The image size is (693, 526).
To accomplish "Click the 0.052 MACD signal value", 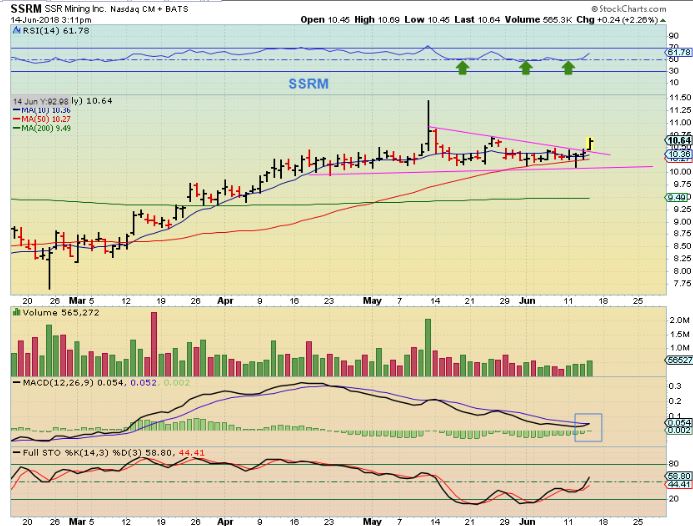I will pyautogui.click(x=143, y=382).
